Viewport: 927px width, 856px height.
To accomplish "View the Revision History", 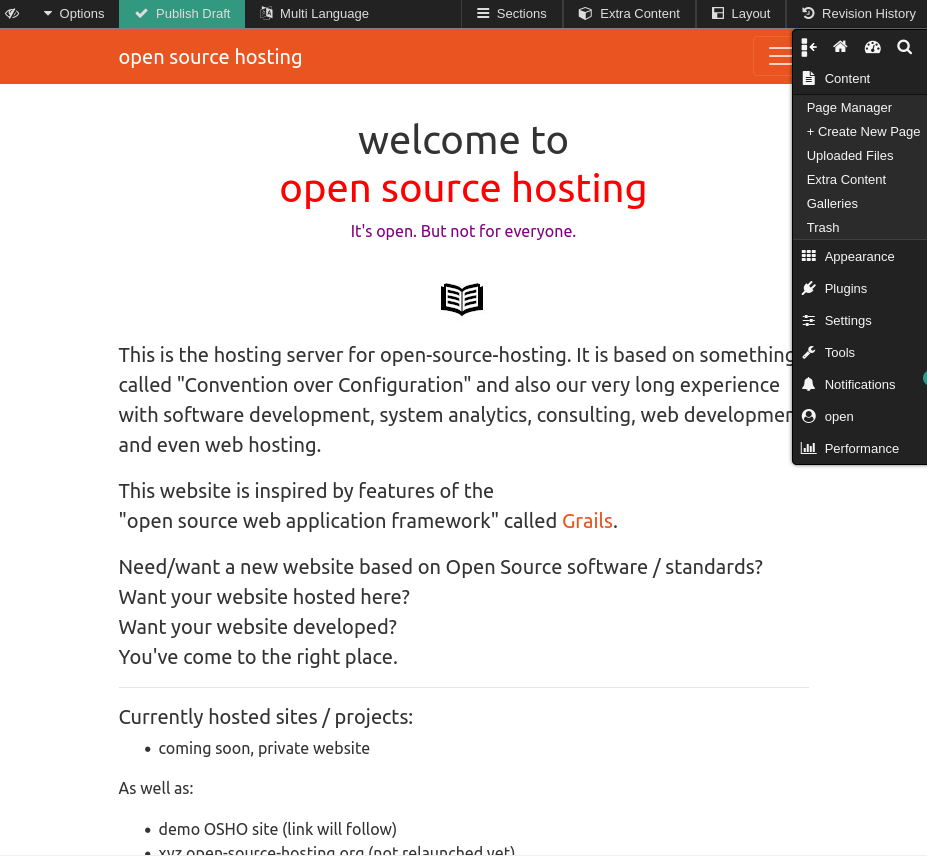I will click(858, 14).
